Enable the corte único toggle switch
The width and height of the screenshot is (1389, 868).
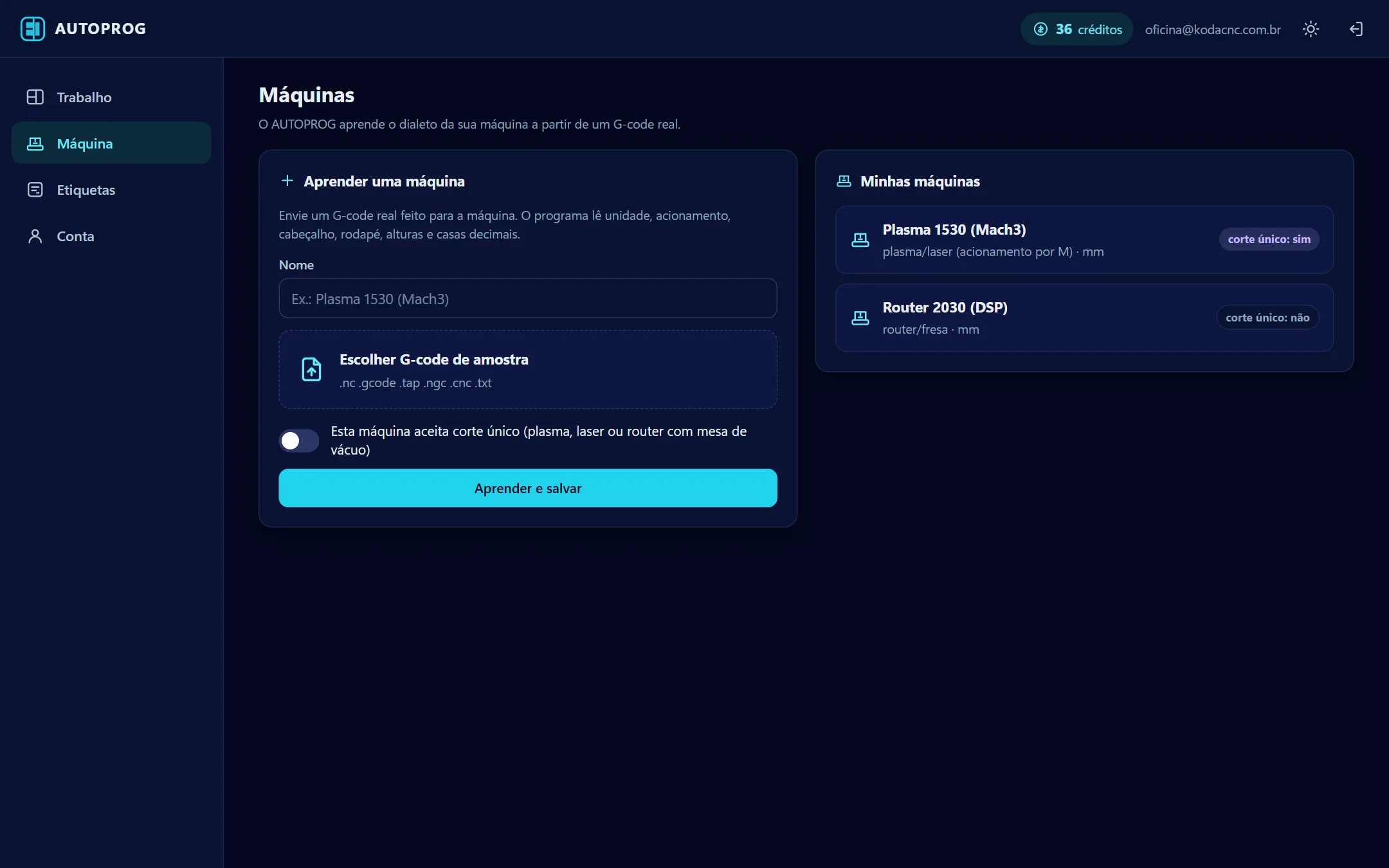click(298, 440)
